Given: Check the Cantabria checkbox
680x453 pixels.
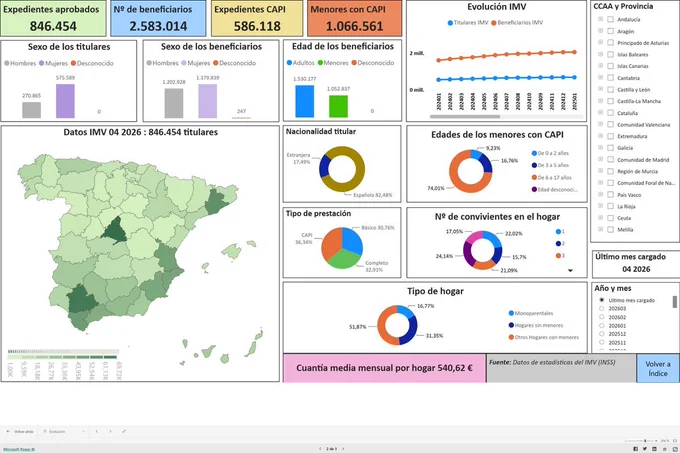Looking at the screenshot, I should (x=611, y=78).
